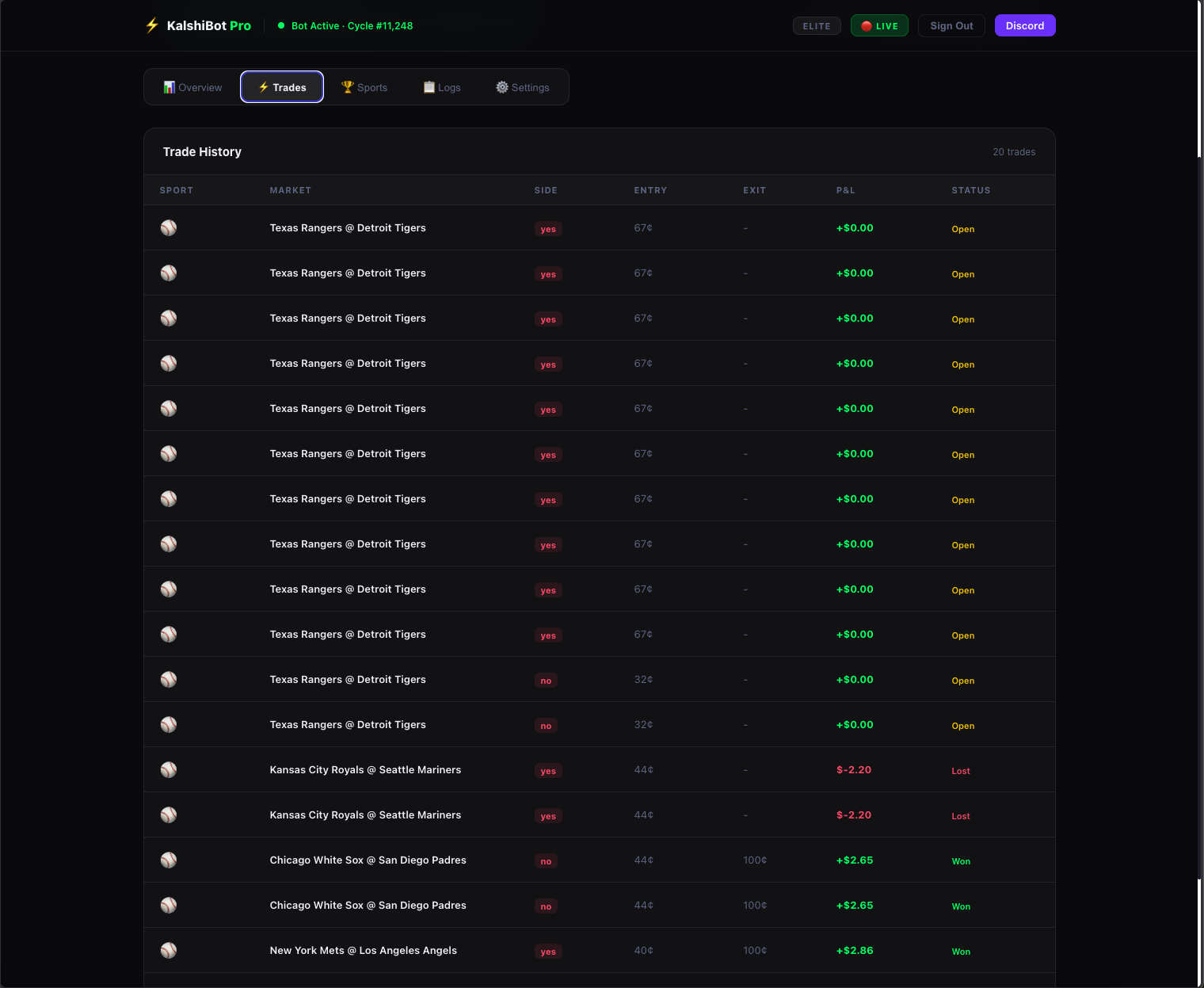Open the Discord link button

click(x=1025, y=25)
